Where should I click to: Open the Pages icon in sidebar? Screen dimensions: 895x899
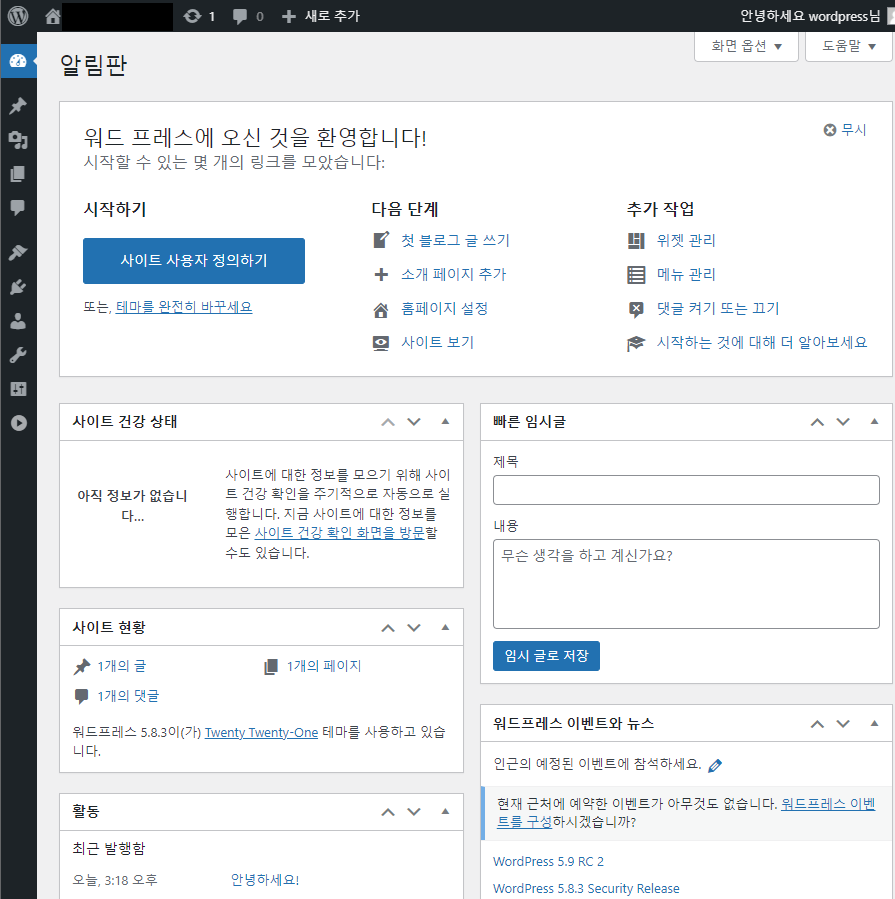pos(18,174)
